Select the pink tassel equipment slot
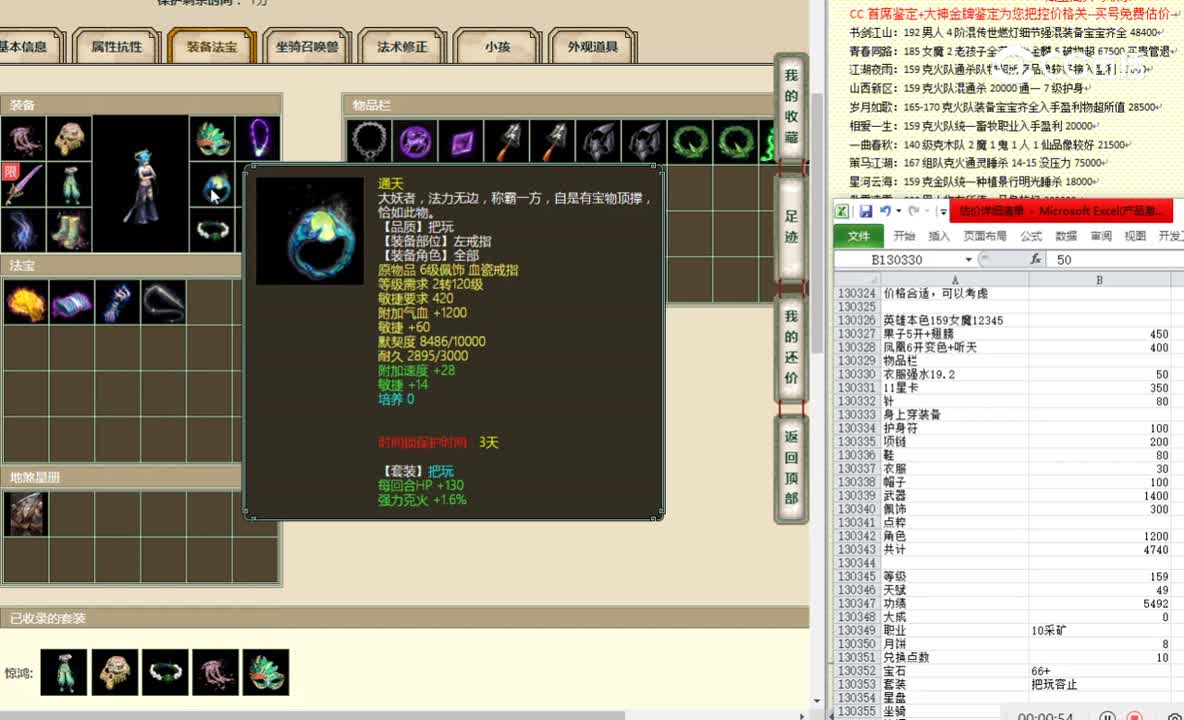 coord(23,138)
